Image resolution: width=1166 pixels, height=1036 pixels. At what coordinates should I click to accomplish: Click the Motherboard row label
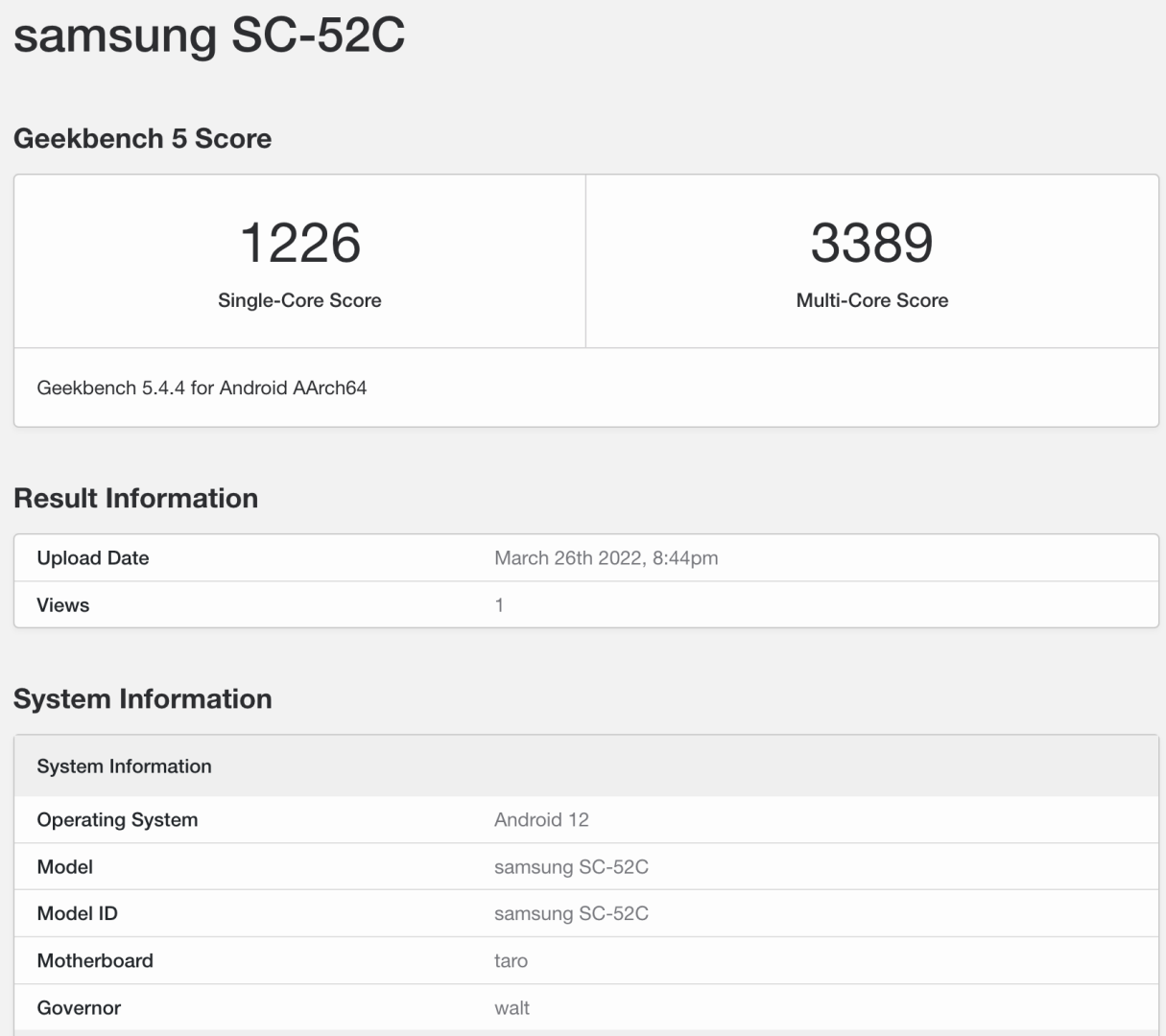coord(95,961)
